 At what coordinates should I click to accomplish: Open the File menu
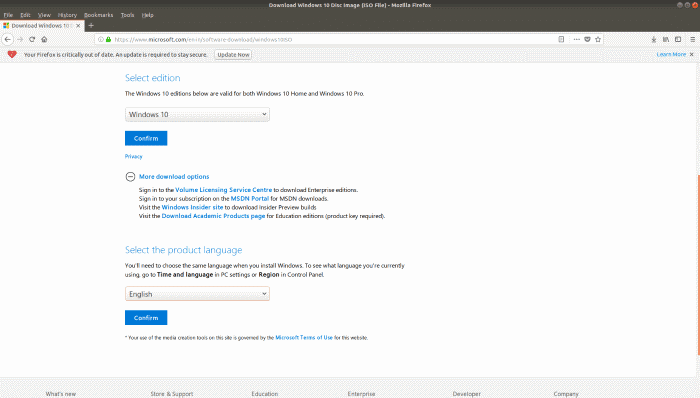8,15
